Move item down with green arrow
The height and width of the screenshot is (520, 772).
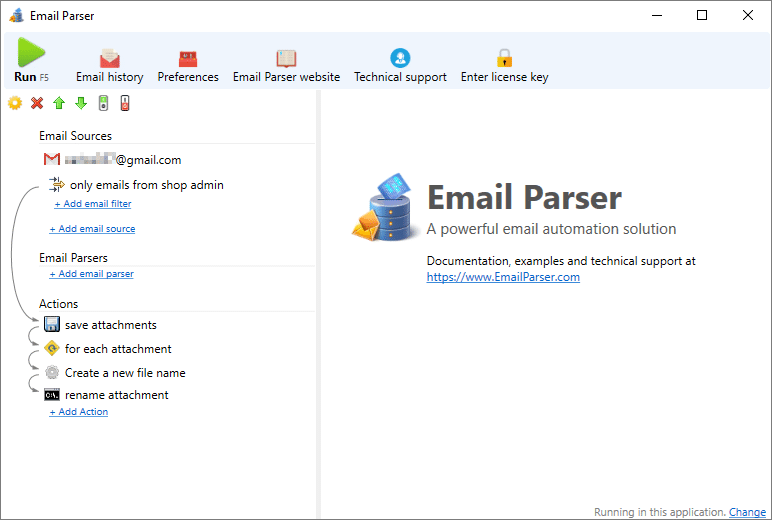click(81, 103)
